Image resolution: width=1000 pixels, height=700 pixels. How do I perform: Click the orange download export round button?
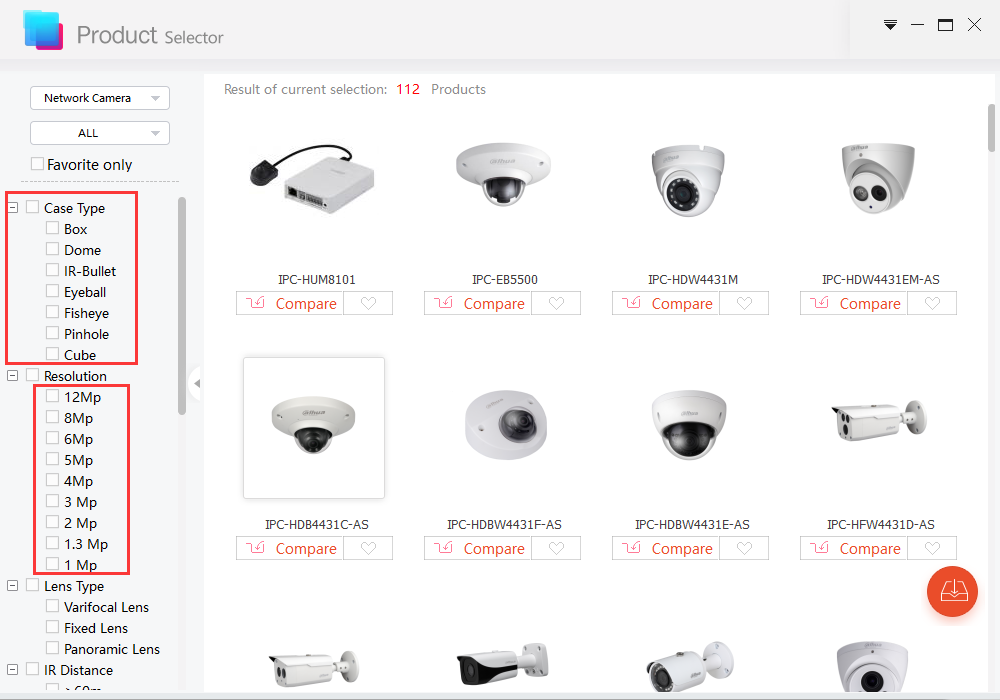(x=952, y=591)
